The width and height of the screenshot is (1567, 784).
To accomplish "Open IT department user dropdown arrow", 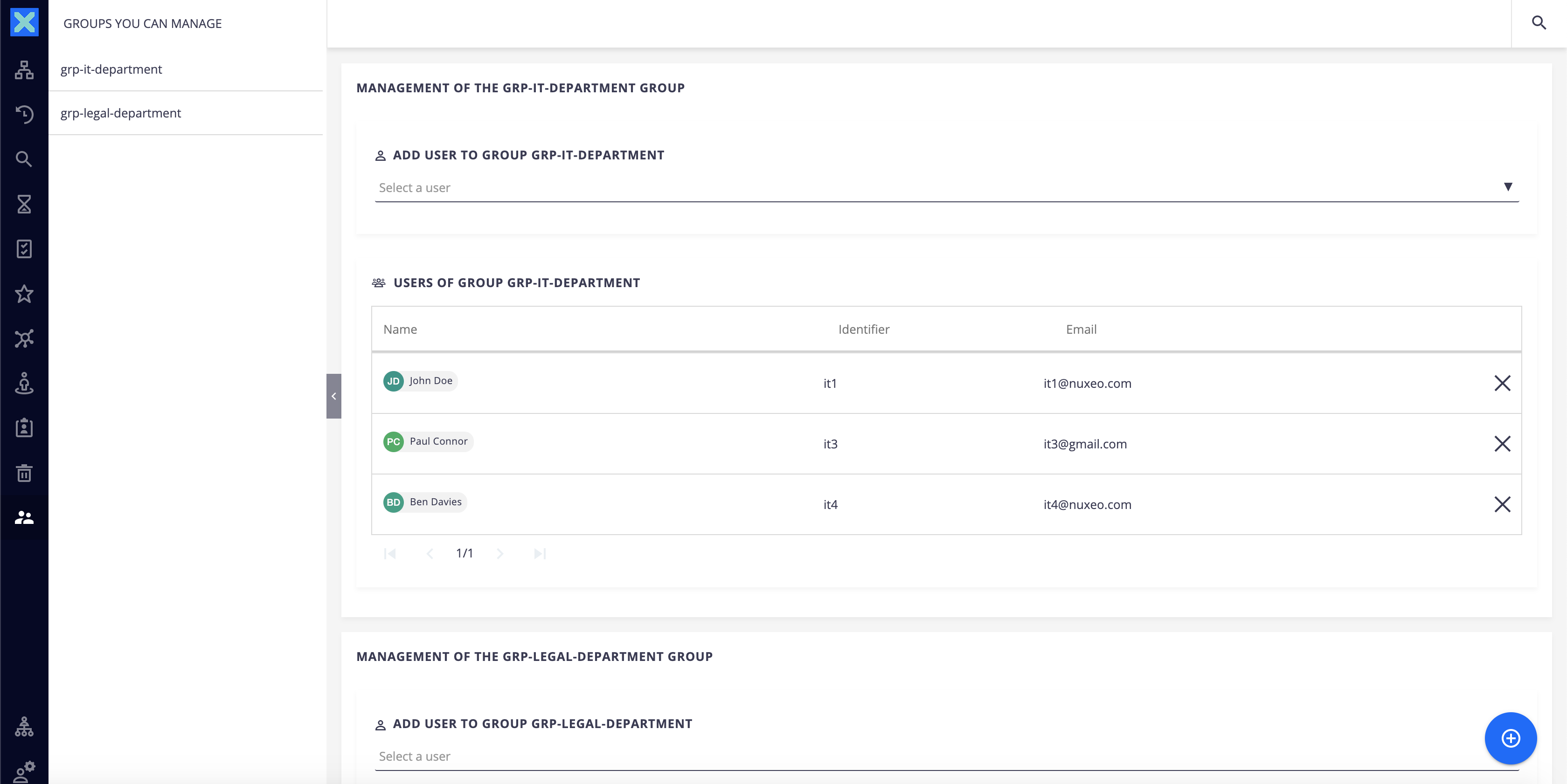I will (1508, 186).
